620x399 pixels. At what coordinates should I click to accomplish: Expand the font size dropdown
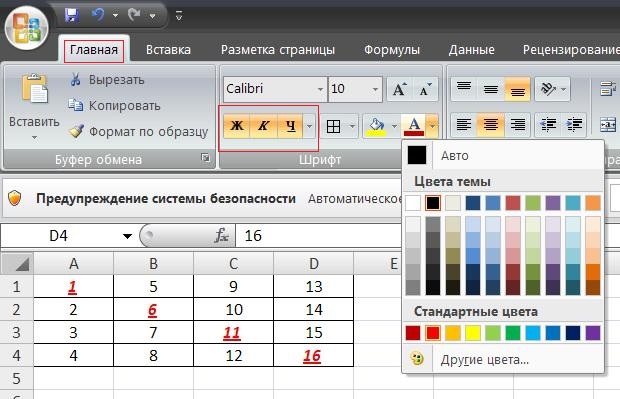tap(375, 89)
